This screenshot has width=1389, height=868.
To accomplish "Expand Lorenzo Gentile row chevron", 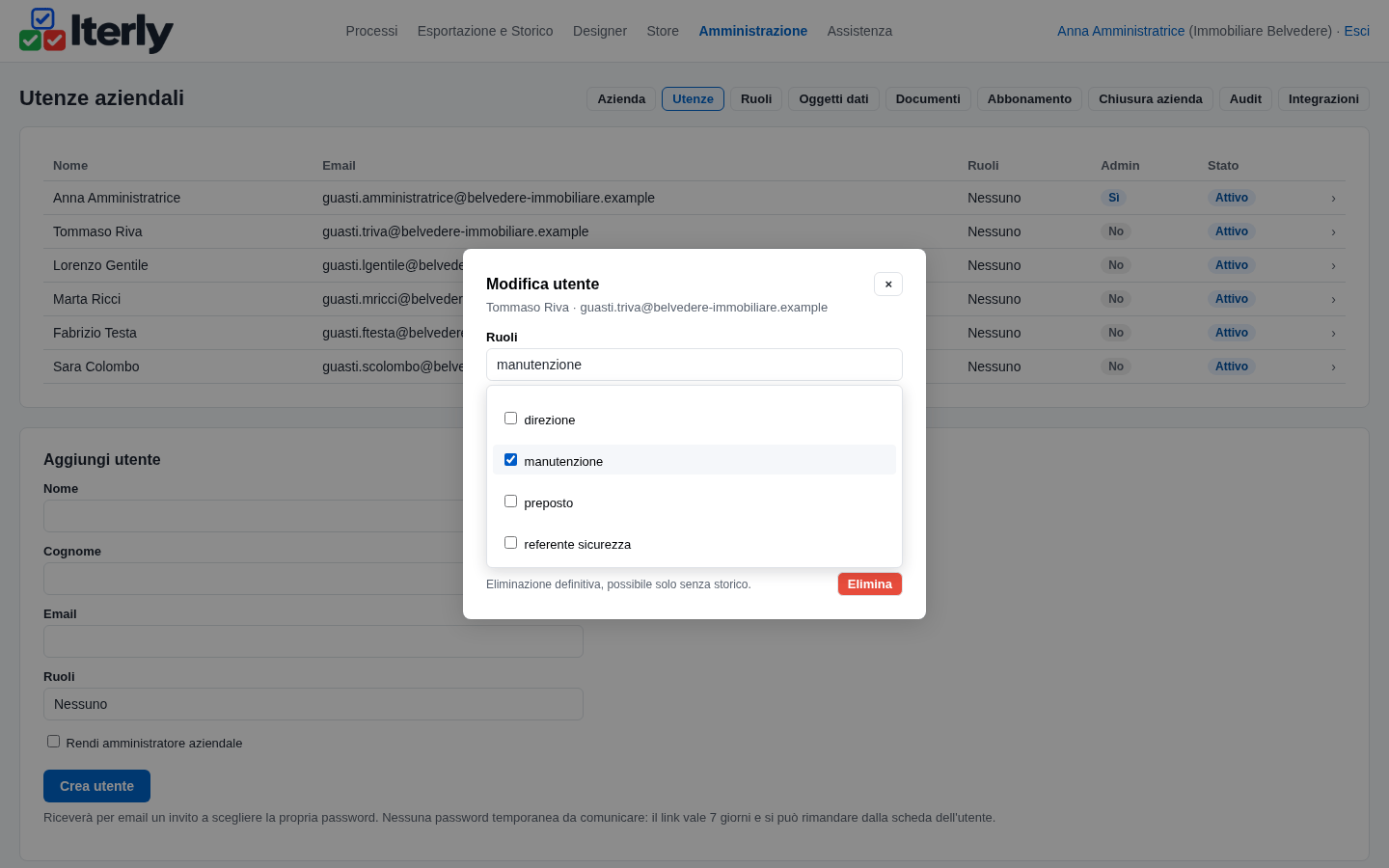I will tap(1333, 265).
